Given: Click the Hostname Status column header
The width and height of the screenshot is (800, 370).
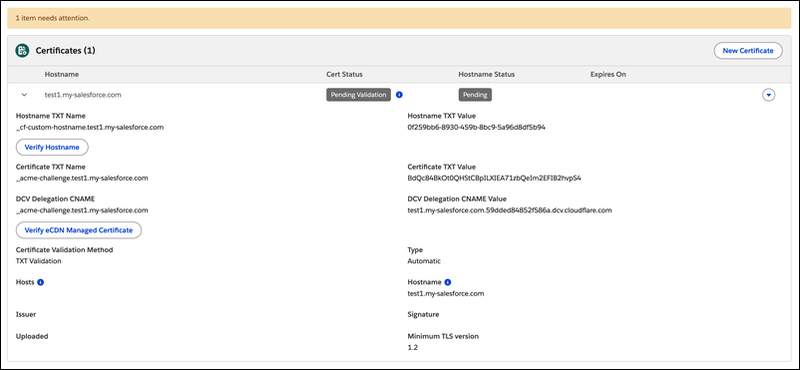Looking at the screenshot, I should (x=487, y=75).
